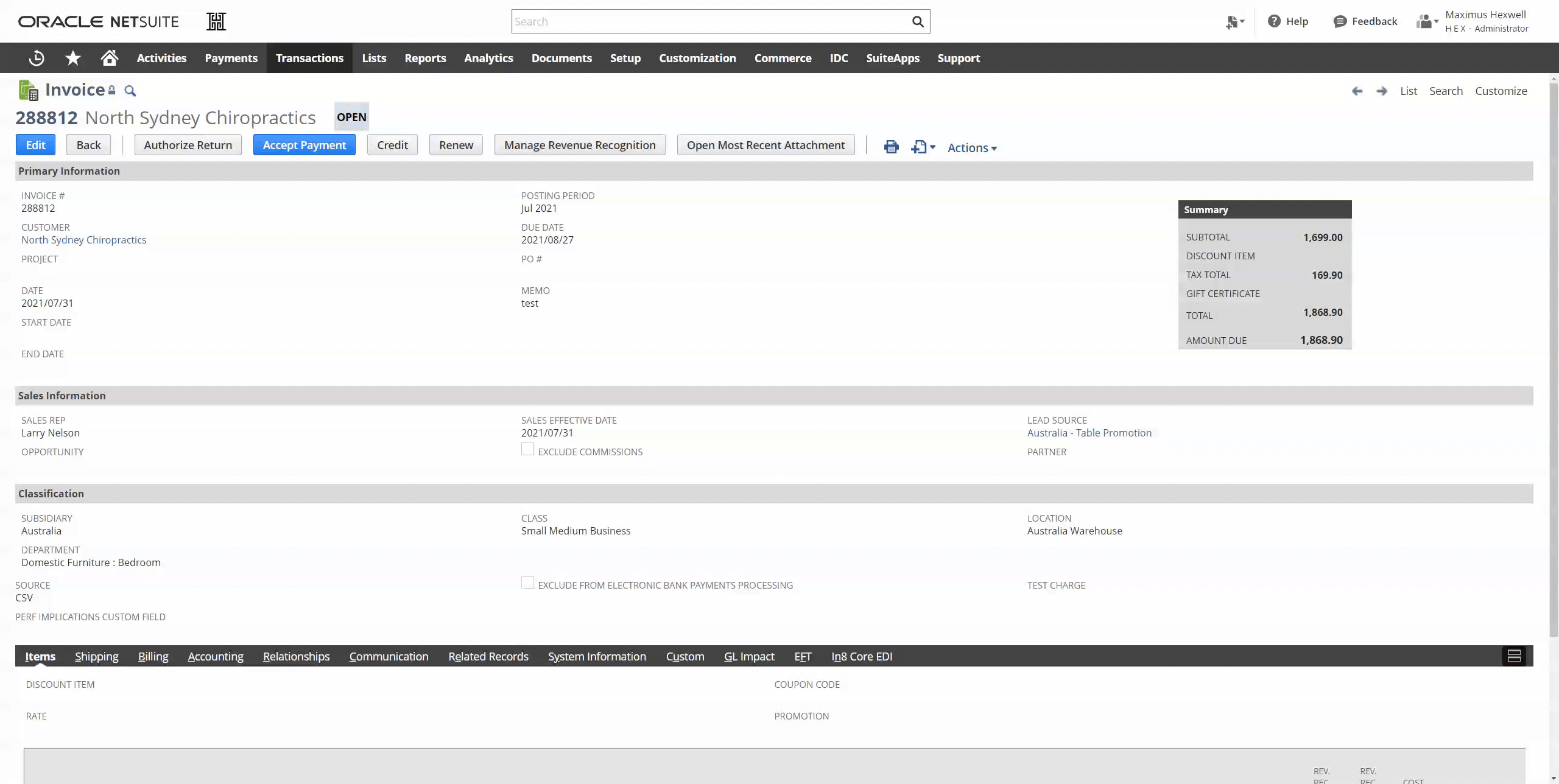1559x784 pixels.
Task: Open the Payments menu
Action: point(231,58)
